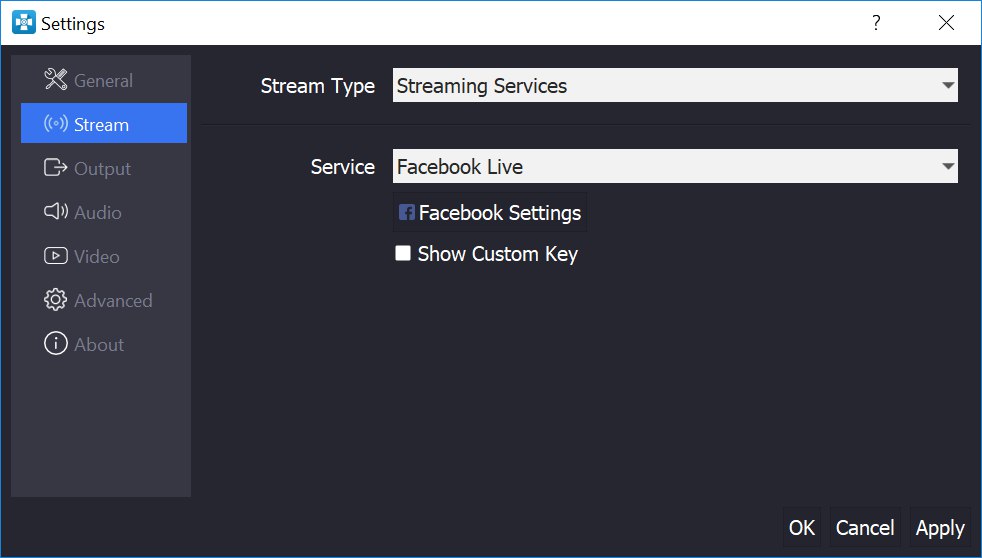Open the Facebook Live service combo box

pos(675,166)
